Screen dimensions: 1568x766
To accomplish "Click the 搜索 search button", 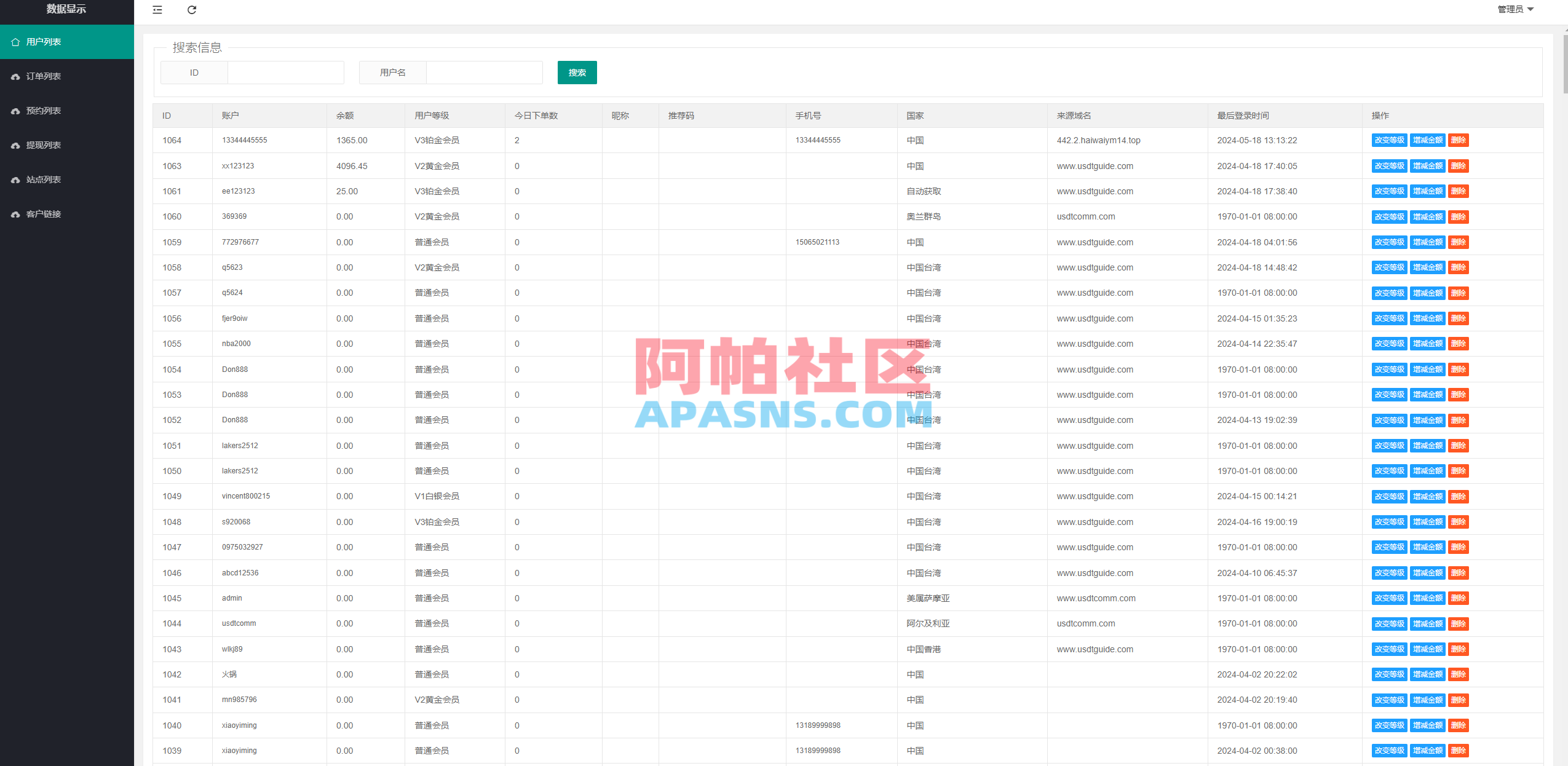I will coord(577,72).
